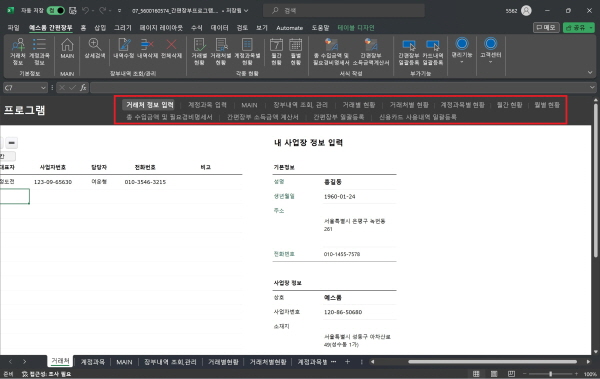Select birthdate value 1960-01-24
The image size is (600, 379).
[339, 196]
